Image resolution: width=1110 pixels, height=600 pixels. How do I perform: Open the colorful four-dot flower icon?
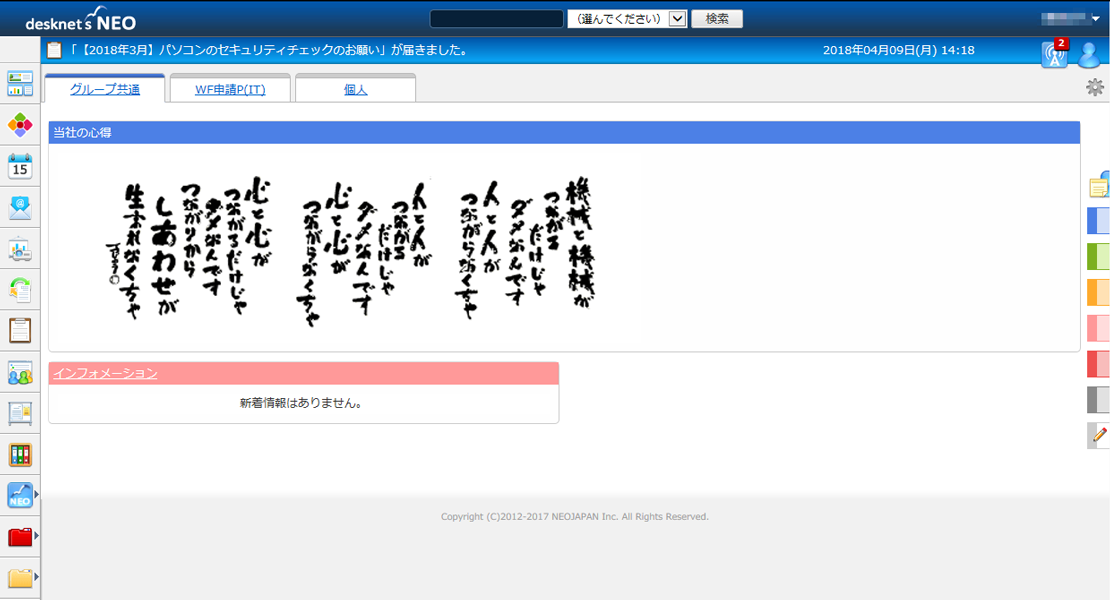tap(20, 125)
